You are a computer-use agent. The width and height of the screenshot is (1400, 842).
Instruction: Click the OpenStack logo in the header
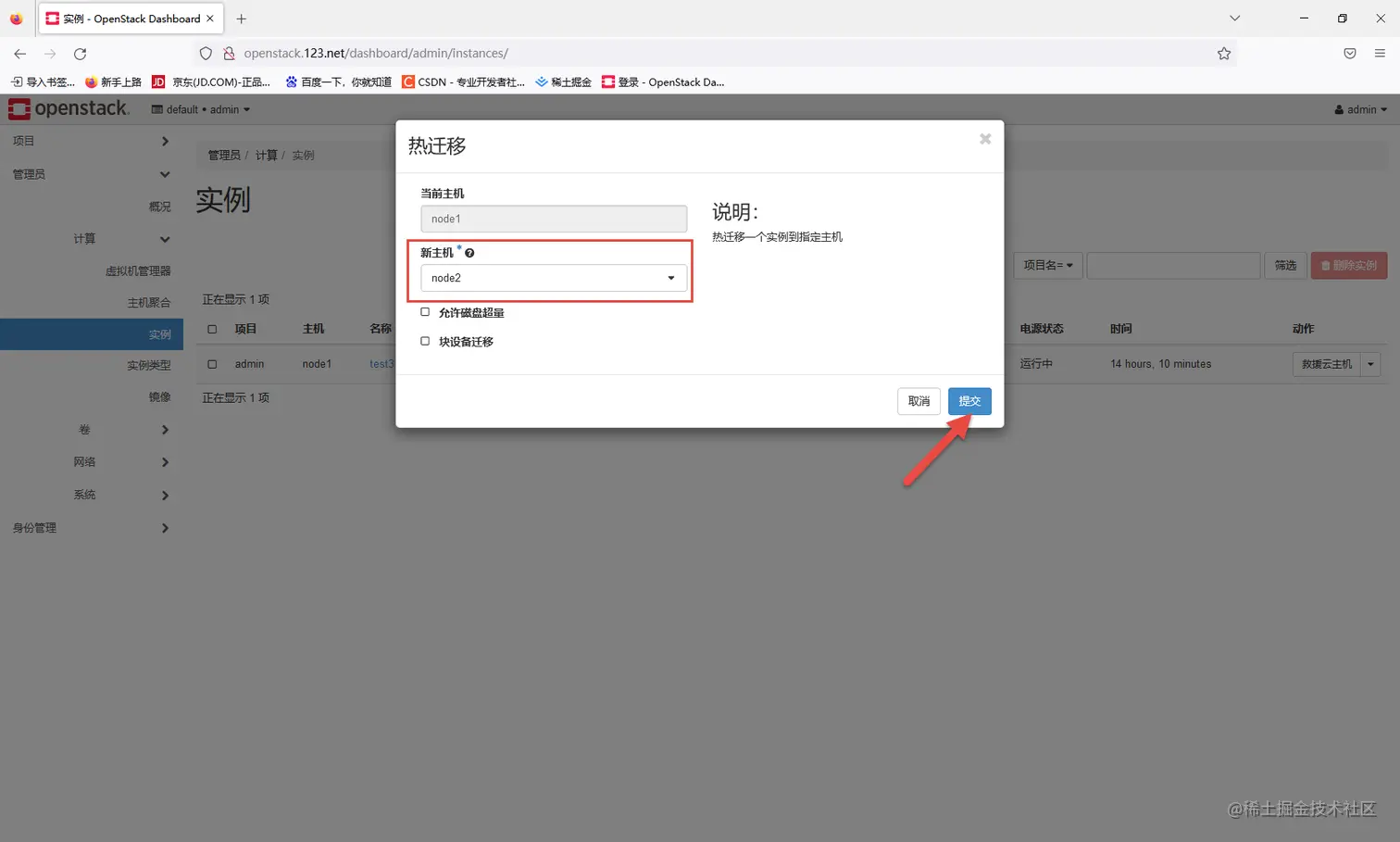pos(69,108)
